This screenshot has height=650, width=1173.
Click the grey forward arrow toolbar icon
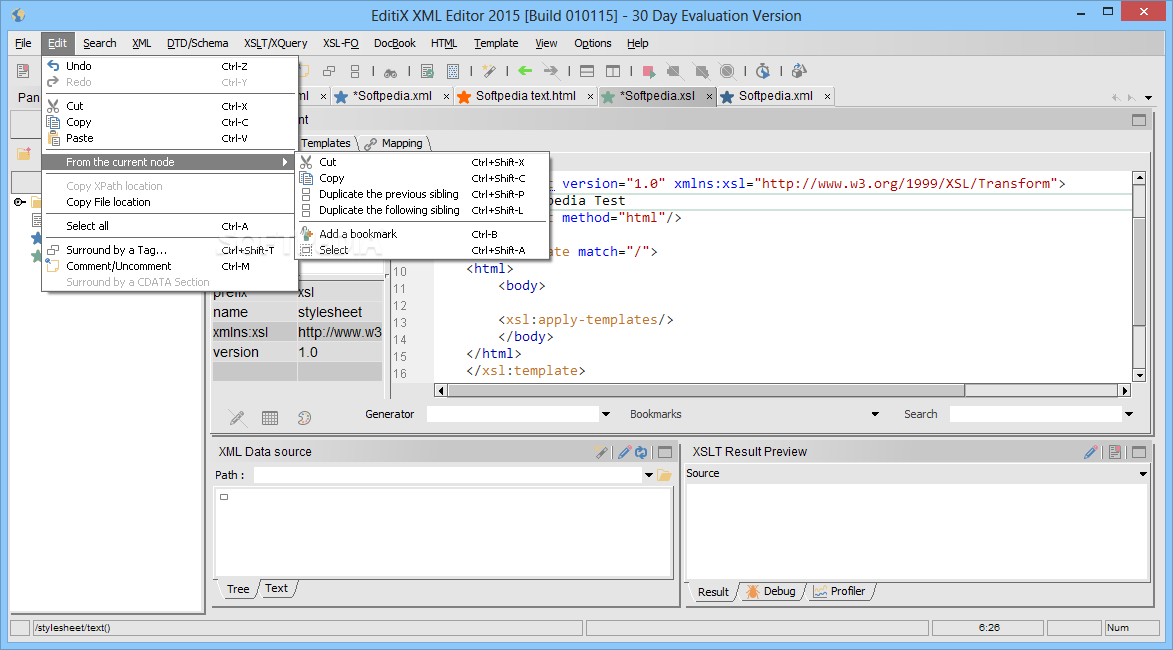(x=551, y=71)
